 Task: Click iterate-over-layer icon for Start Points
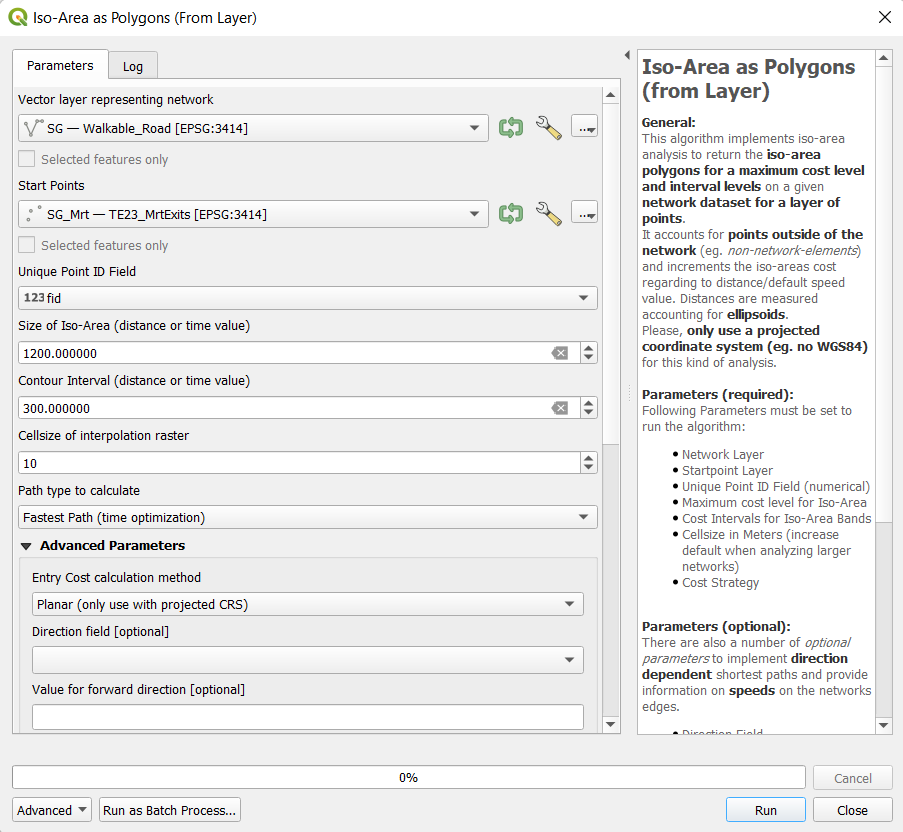(x=511, y=214)
